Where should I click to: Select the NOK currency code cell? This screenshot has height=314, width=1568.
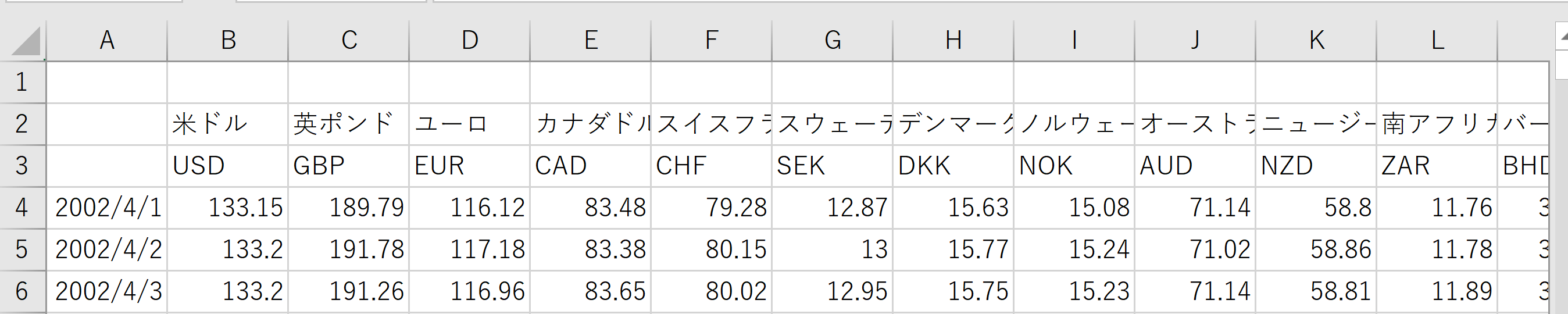pos(1074,166)
